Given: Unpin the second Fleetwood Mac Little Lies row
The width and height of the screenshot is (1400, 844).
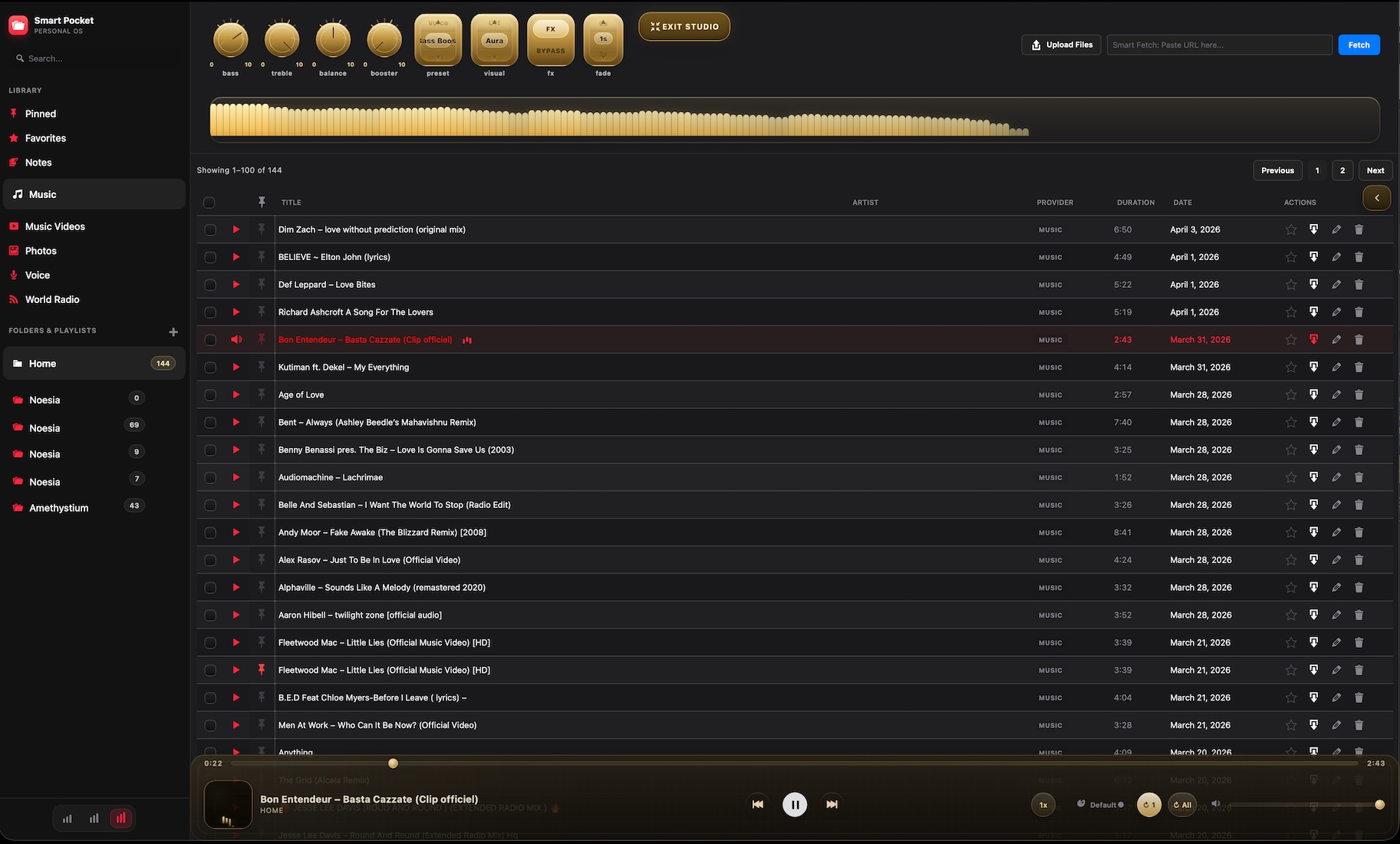Looking at the screenshot, I should (262, 670).
